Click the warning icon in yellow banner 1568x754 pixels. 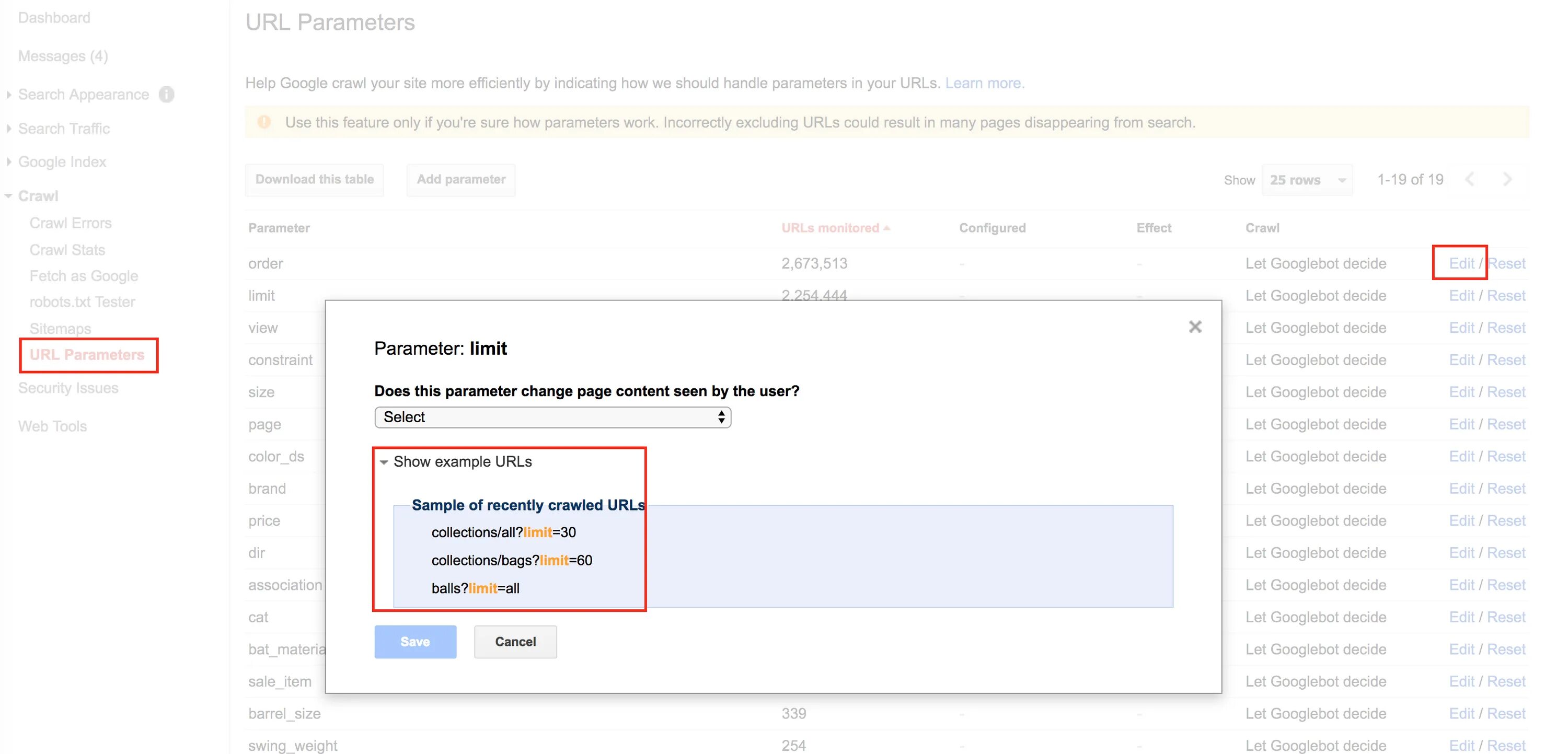pyautogui.click(x=264, y=122)
